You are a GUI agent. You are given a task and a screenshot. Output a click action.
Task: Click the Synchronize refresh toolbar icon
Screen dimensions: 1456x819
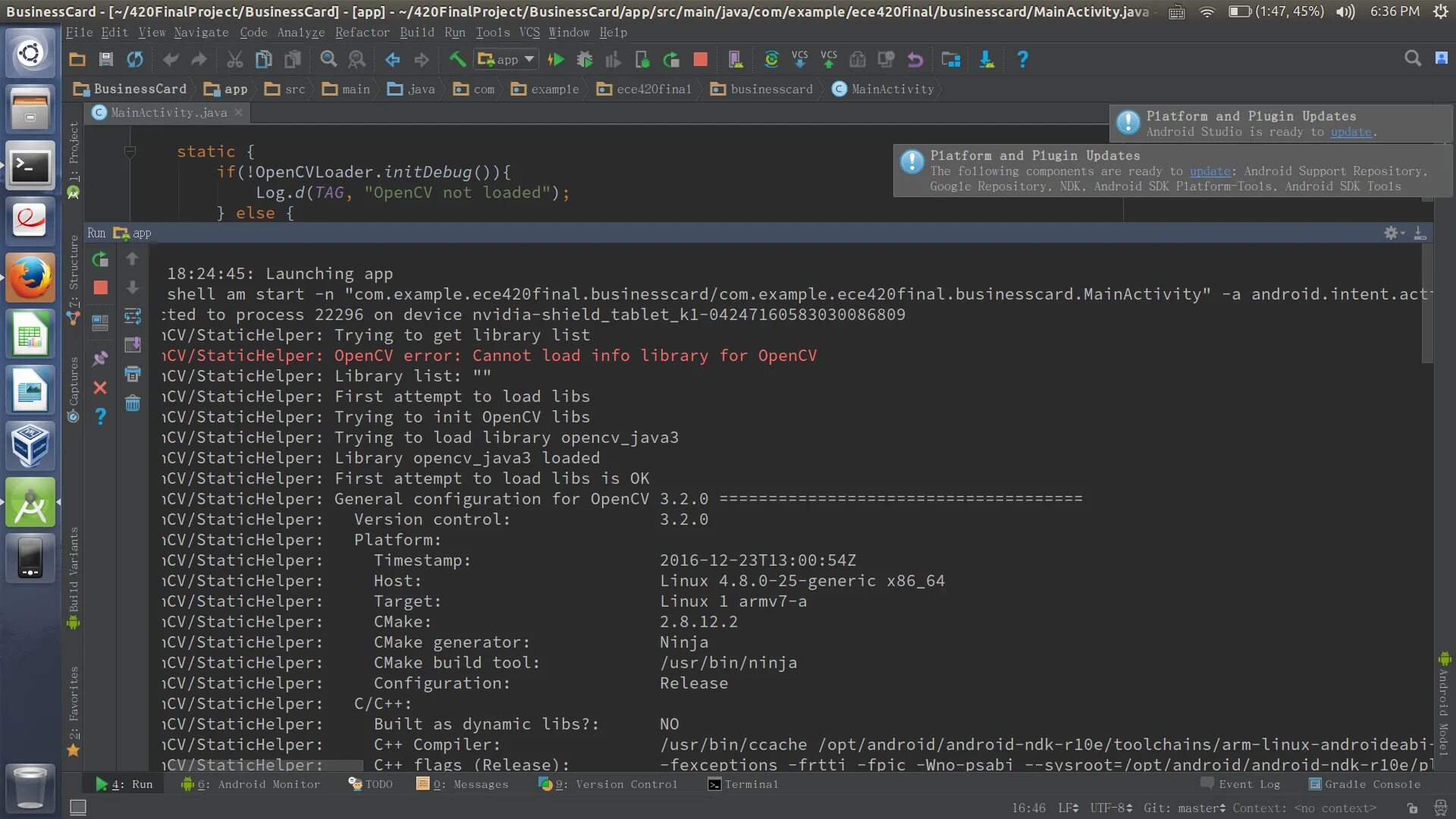pyautogui.click(x=135, y=59)
